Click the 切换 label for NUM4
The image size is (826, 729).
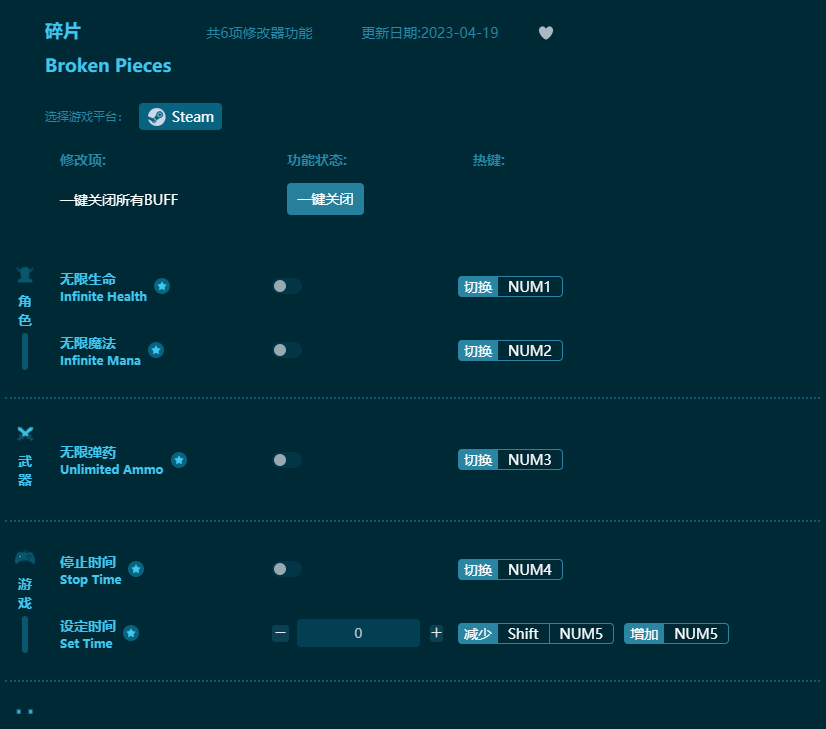pyautogui.click(x=478, y=569)
